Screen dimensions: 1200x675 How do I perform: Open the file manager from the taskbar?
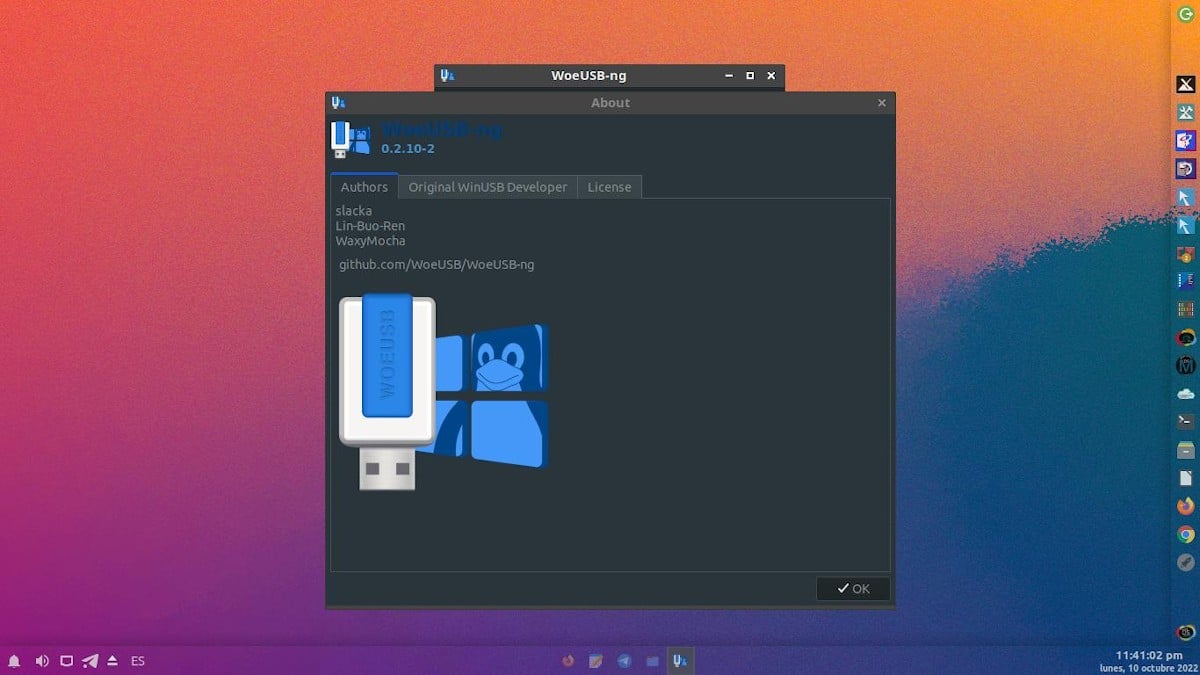pyautogui.click(x=652, y=660)
